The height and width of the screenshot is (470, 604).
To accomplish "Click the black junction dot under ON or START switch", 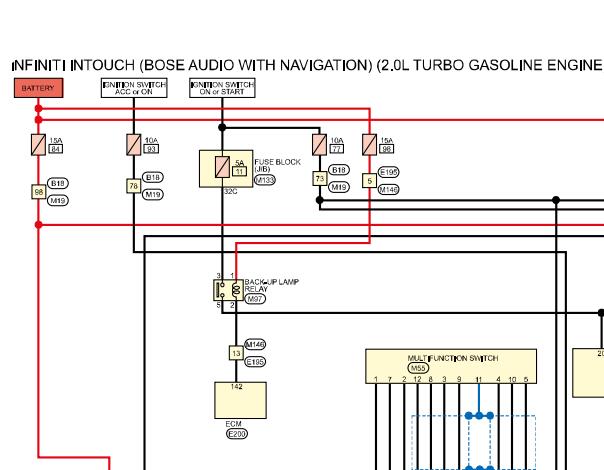I will (x=222, y=127).
